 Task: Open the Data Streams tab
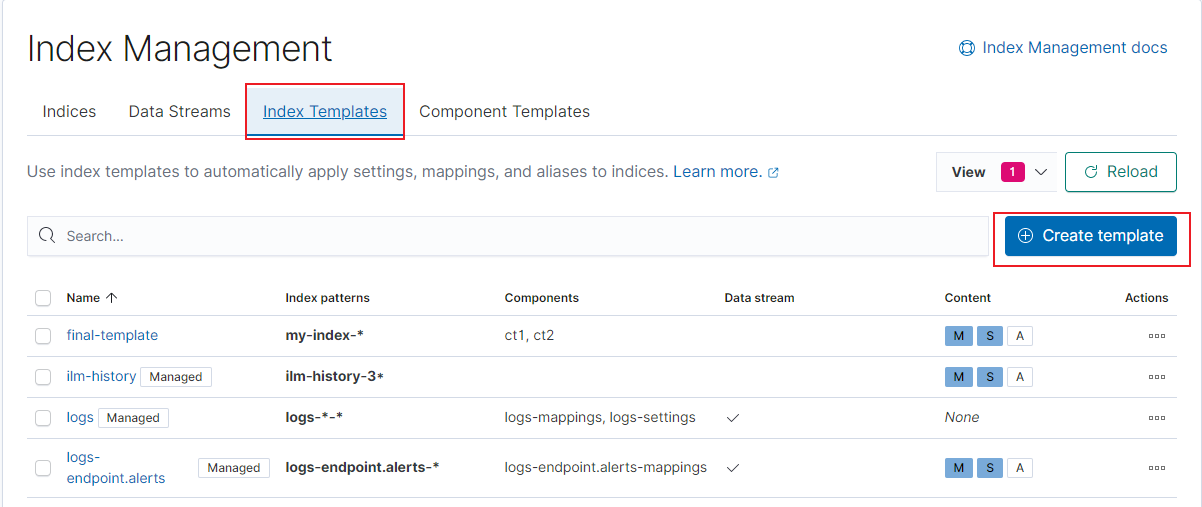[x=179, y=112]
